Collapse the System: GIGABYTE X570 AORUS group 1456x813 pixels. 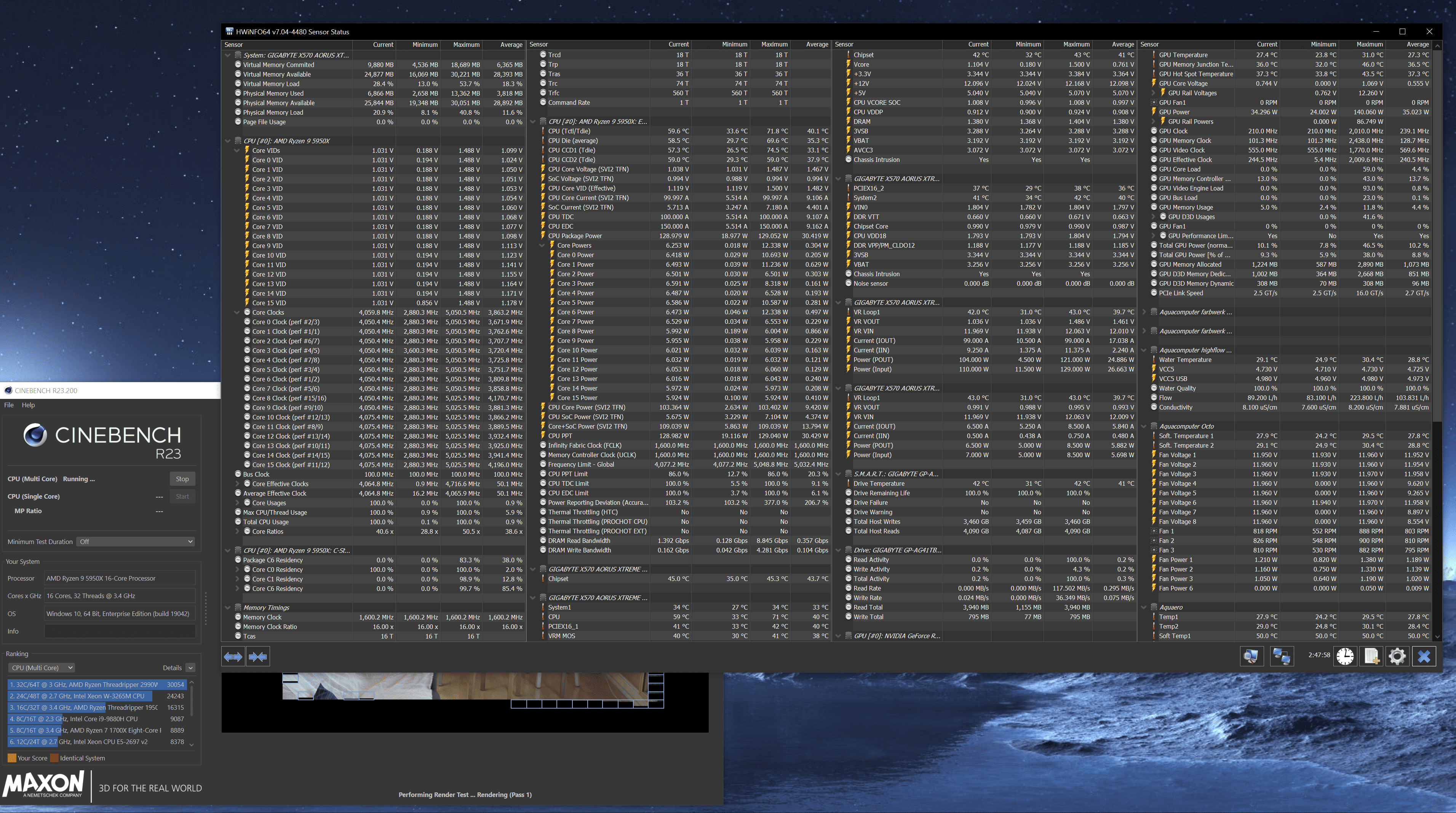coord(228,55)
